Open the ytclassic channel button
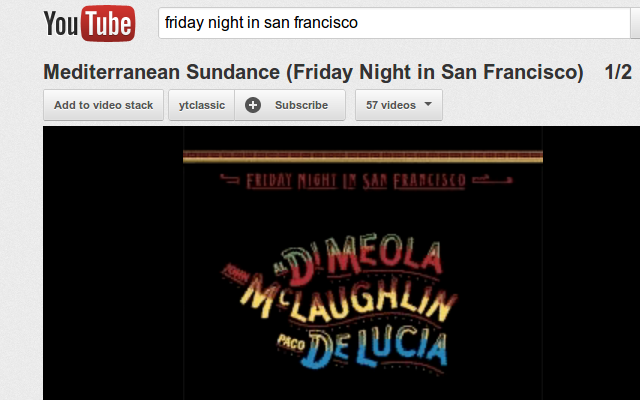The height and width of the screenshot is (400, 640). point(202,105)
